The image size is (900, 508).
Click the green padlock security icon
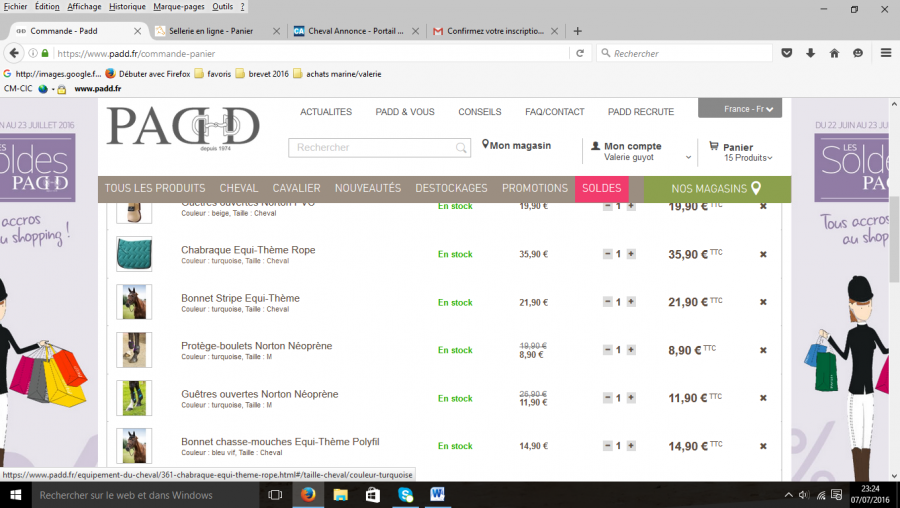click(45, 53)
